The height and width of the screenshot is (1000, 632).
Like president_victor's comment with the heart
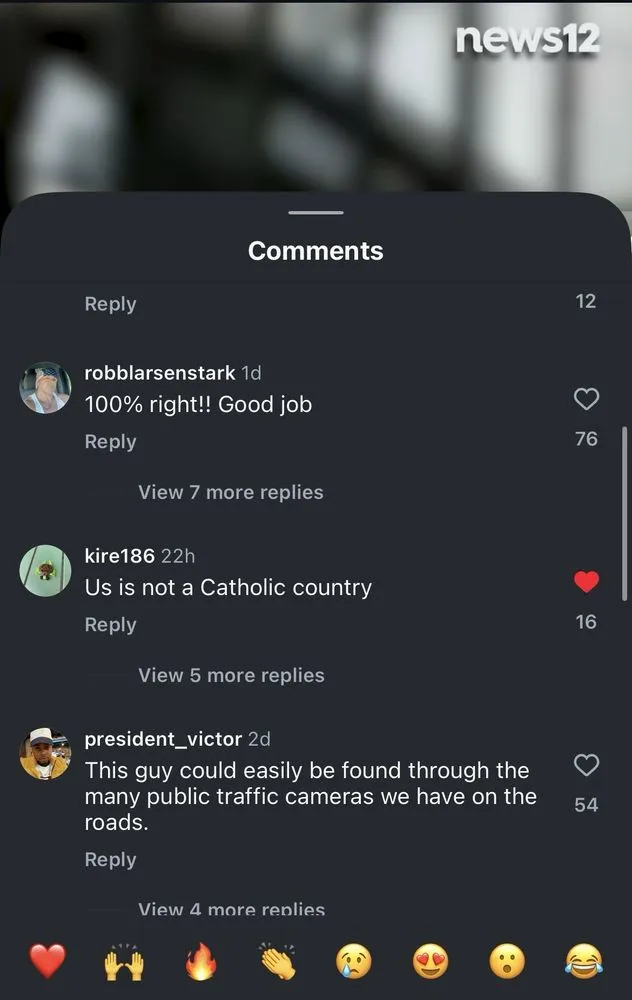[586, 765]
